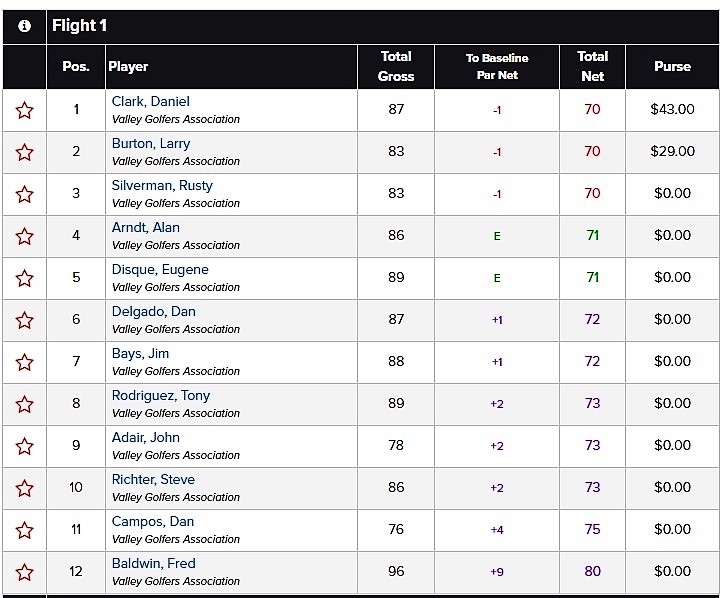This screenshot has height=598, width=721.
Task: Toggle the star beside Alan Arndt
Action: coord(24,236)
